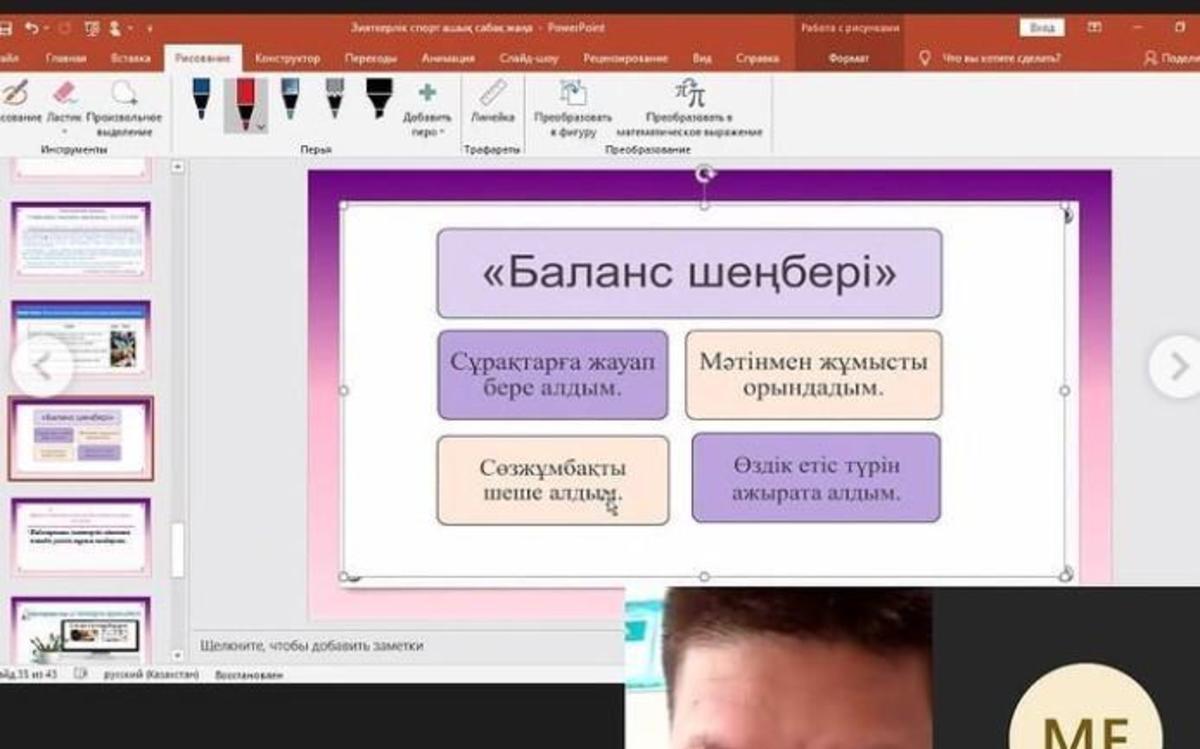
Task: Open the Анимация ribbon tab
Action: coord(447,59)
